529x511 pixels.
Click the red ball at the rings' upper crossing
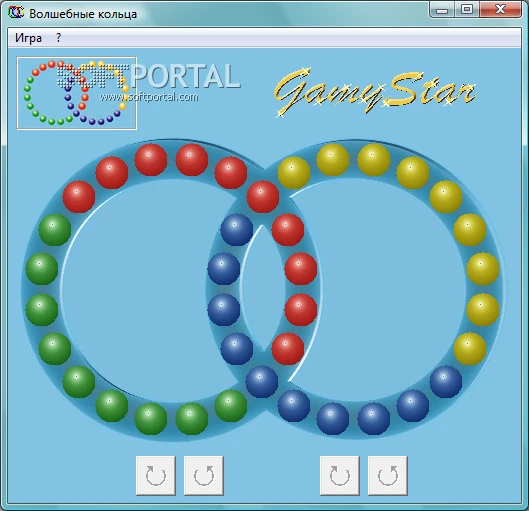(x=262, y=197)
